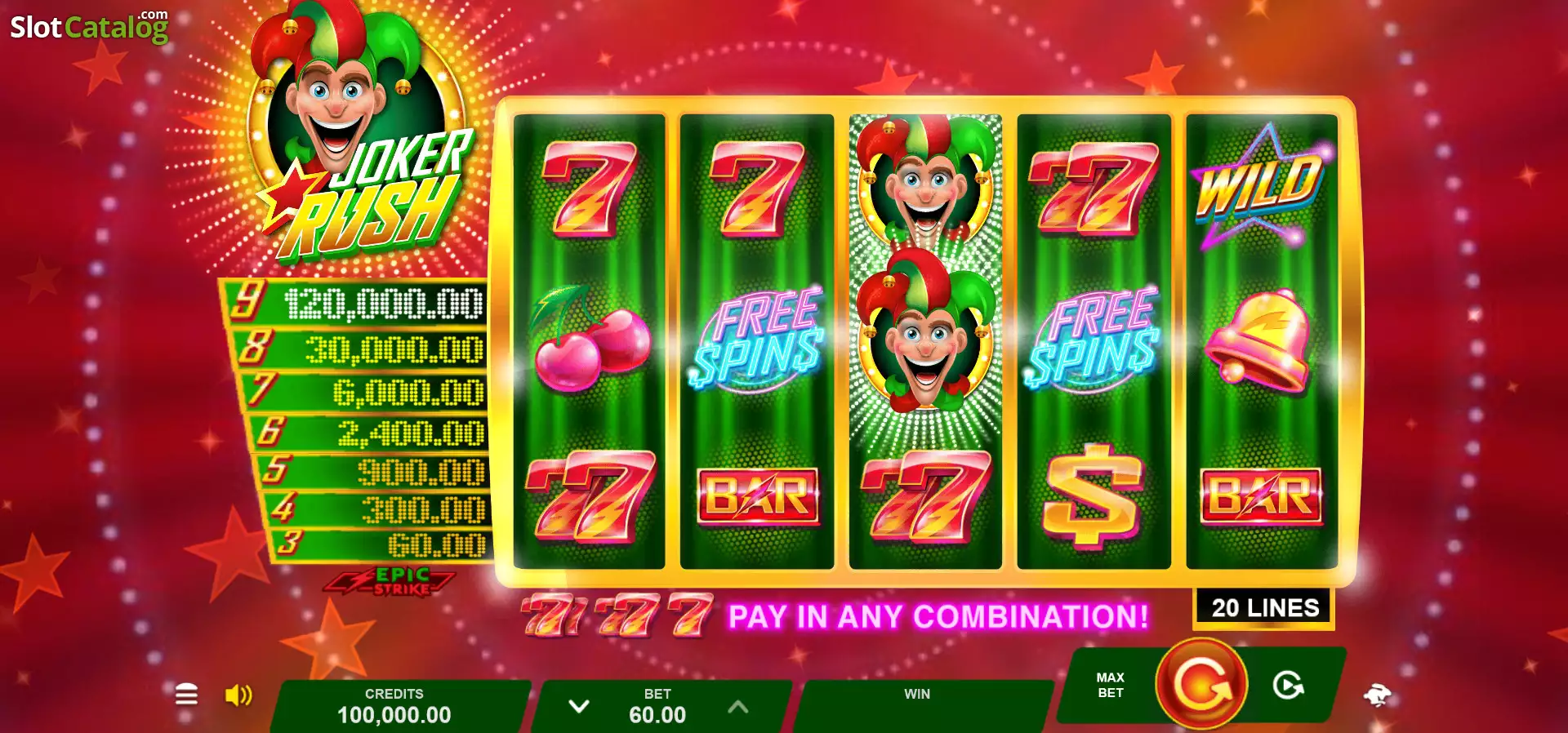
Task: Click the Max Bet button
Action: [1110, 686]
